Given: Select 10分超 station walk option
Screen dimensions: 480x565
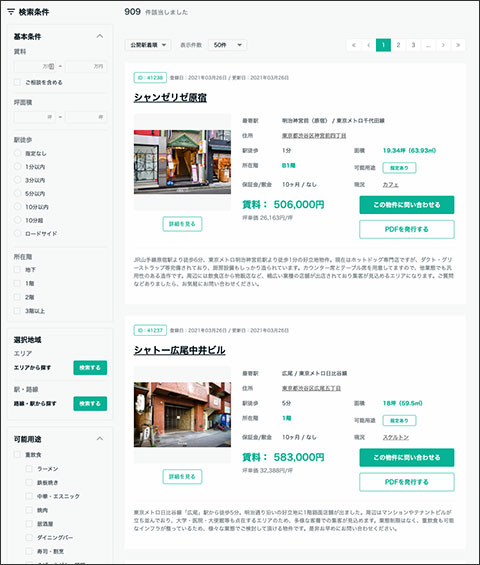Looking at the screenshot, I should 17,220.
